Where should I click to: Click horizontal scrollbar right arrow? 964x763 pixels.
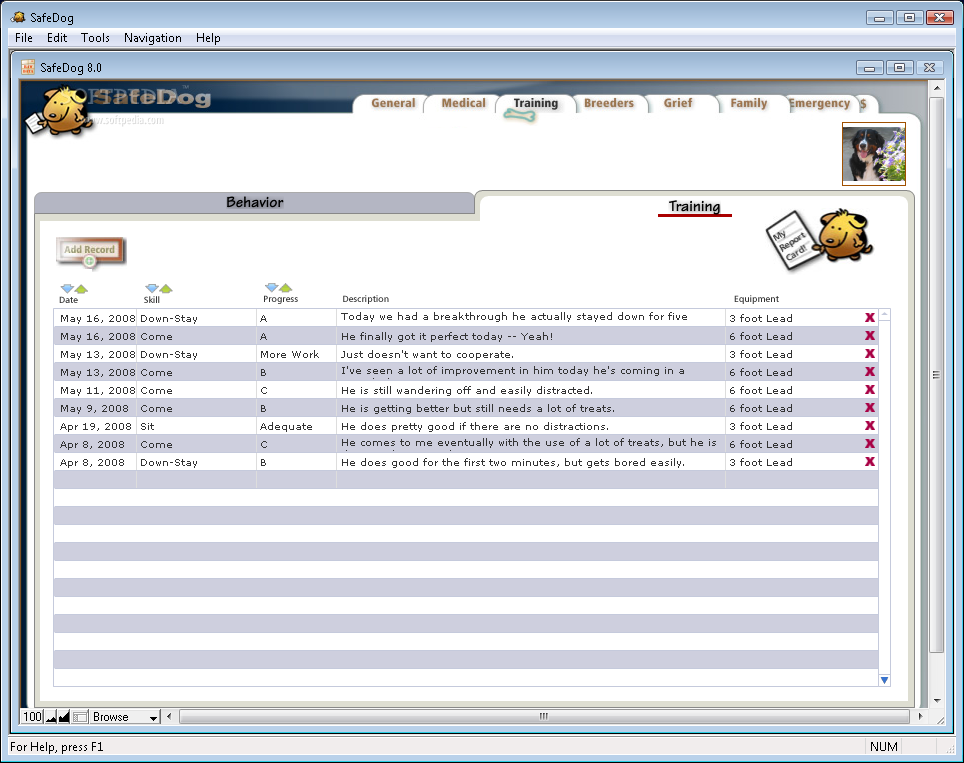point(920,716)
